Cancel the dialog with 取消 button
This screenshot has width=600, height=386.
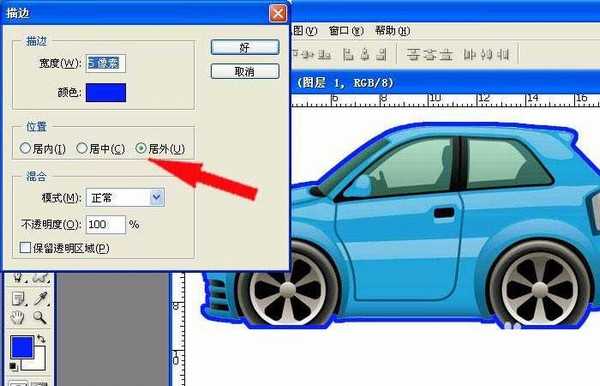tap(245, 72)
